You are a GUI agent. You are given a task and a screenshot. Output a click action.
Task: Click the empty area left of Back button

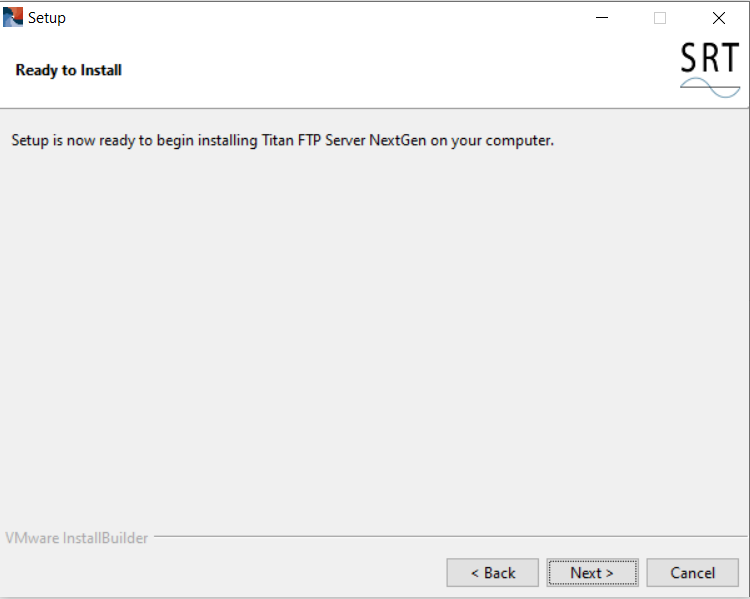click(220, 573)
